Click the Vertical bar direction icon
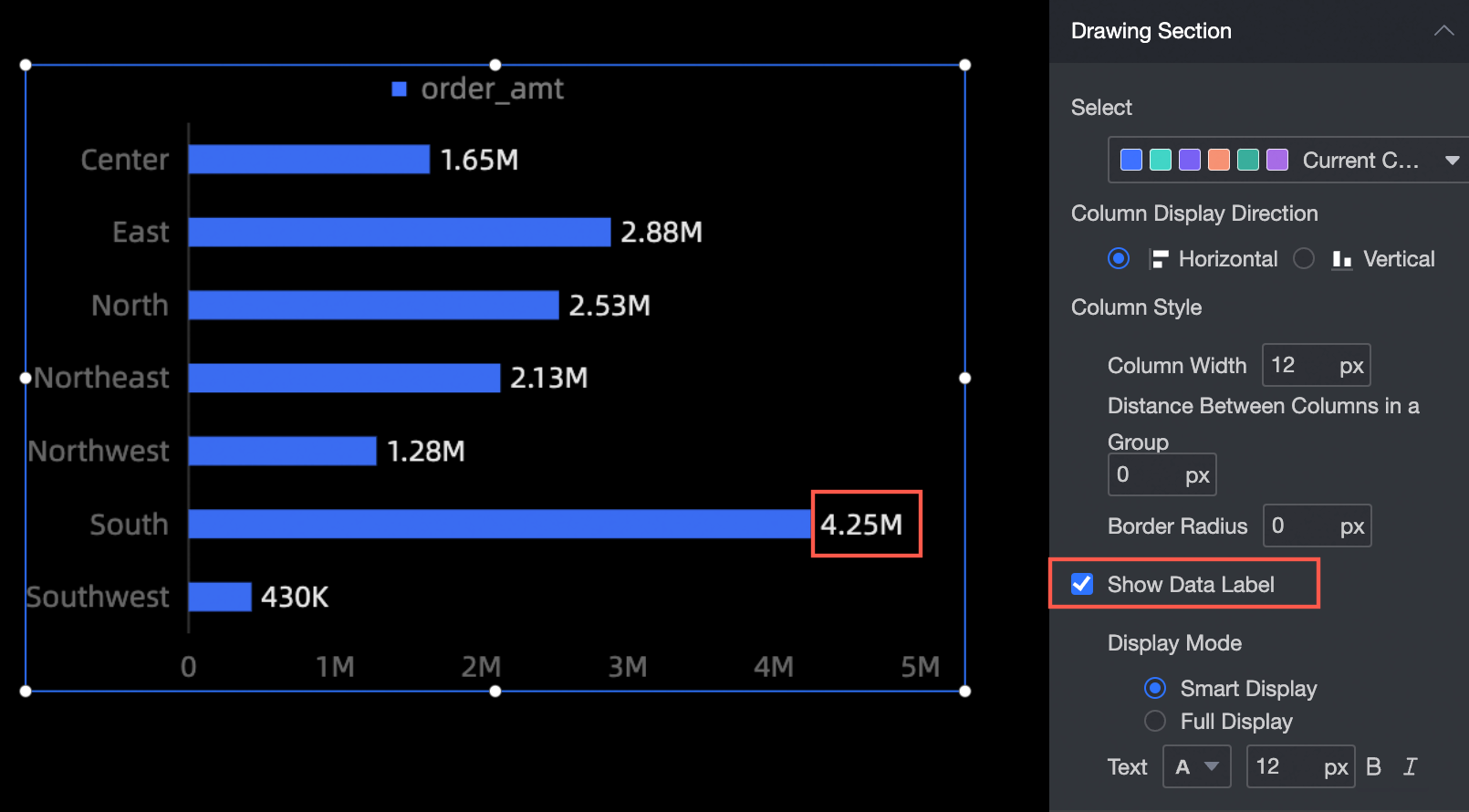The width and height of the screenshot is (1469, 812). pyautogui.click(x=1342, y=259)
